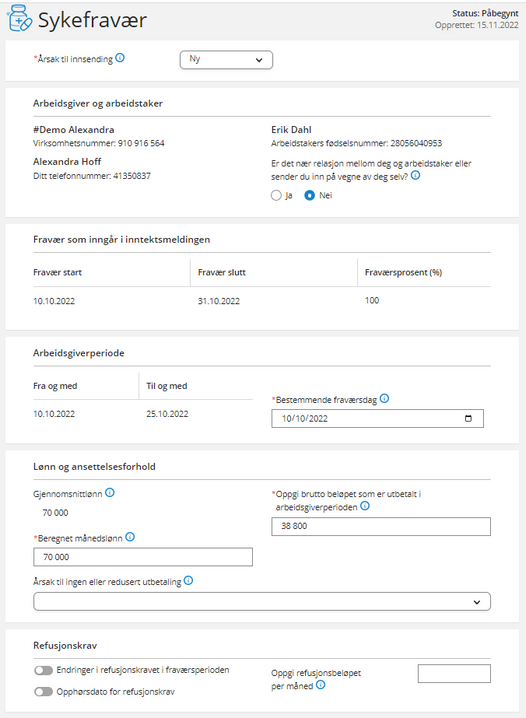Click the refusjonsbeløpet per måned input box

(x=454, y=674)
